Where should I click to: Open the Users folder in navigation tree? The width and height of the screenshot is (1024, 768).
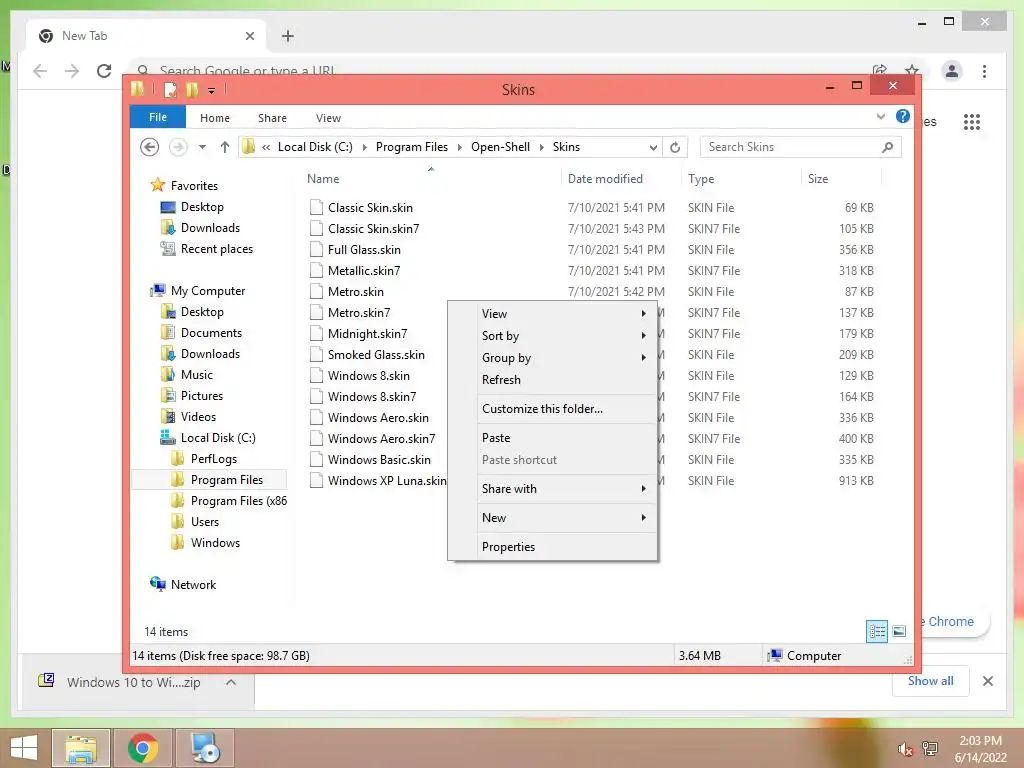coord(204,522)
